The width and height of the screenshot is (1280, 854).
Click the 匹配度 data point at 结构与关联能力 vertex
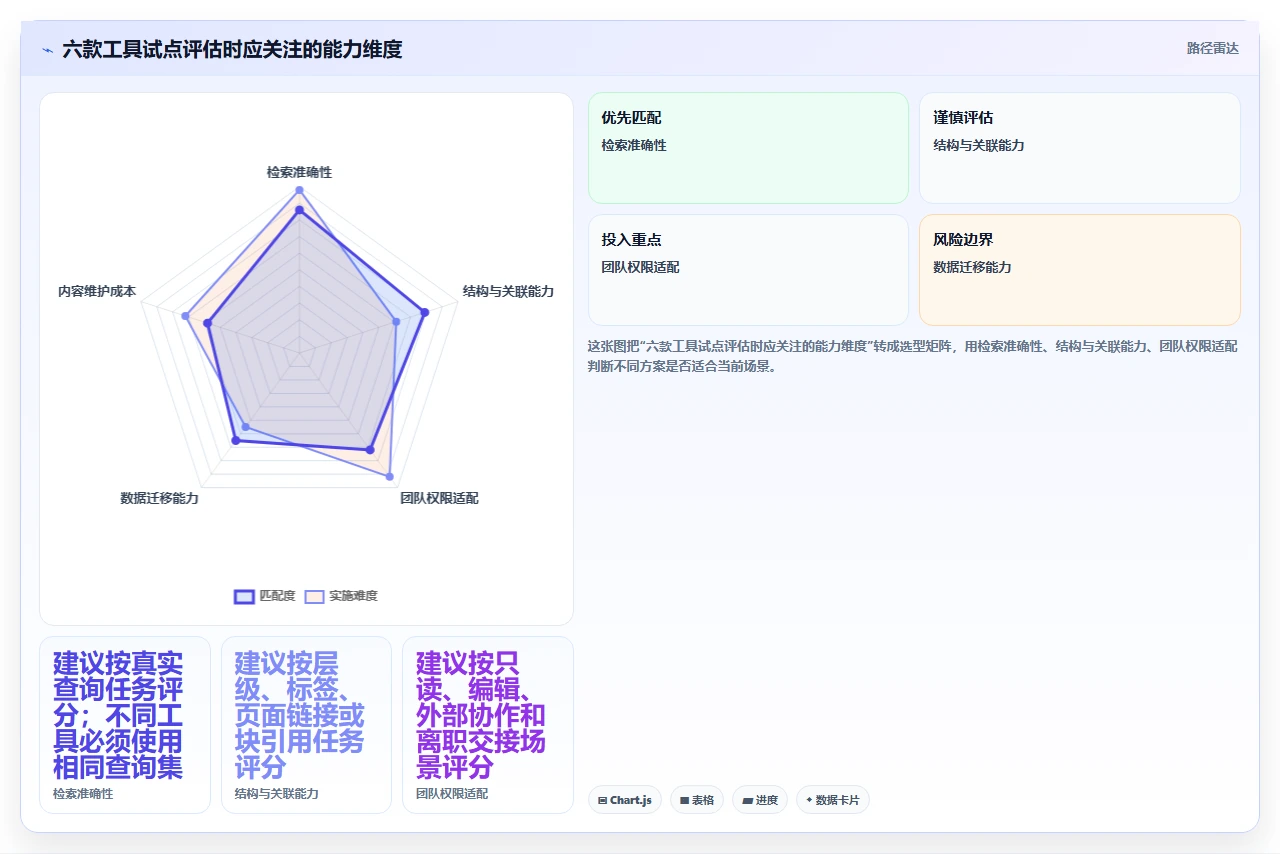[x=424, y=312]
